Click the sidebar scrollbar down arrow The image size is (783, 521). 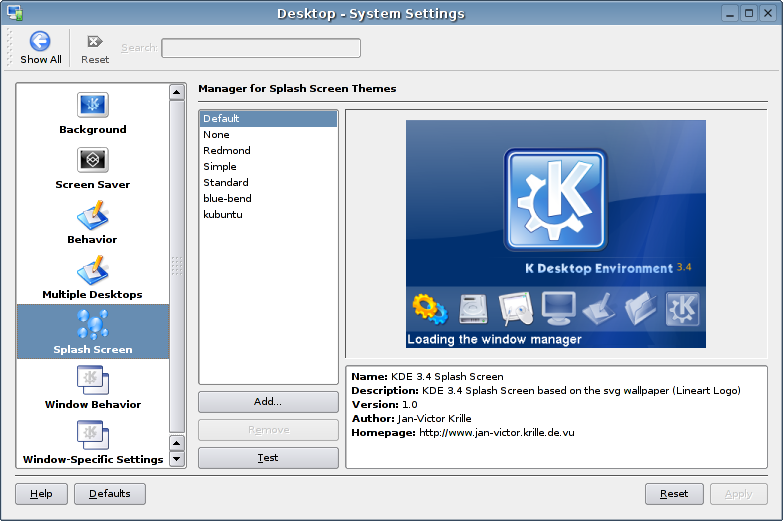[x=177, y=459]
